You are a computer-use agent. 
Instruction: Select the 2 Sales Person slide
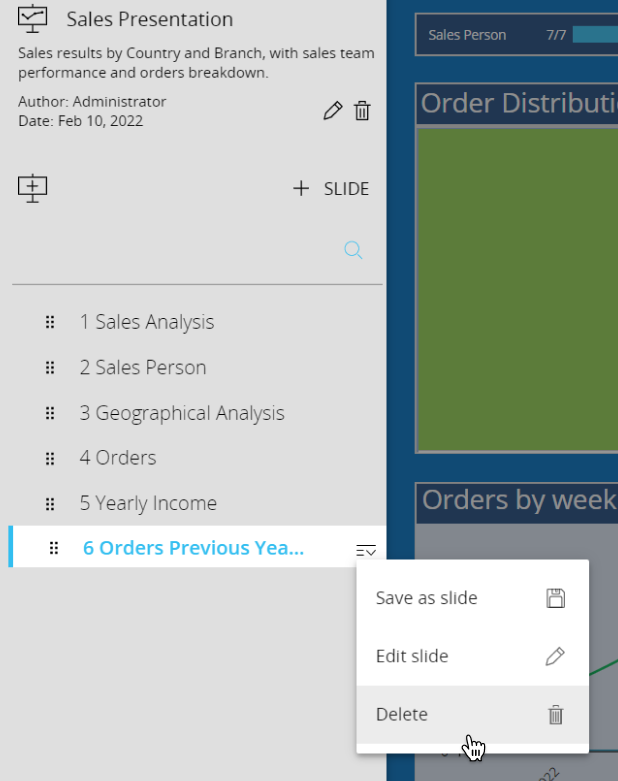(x=143, y=367)
